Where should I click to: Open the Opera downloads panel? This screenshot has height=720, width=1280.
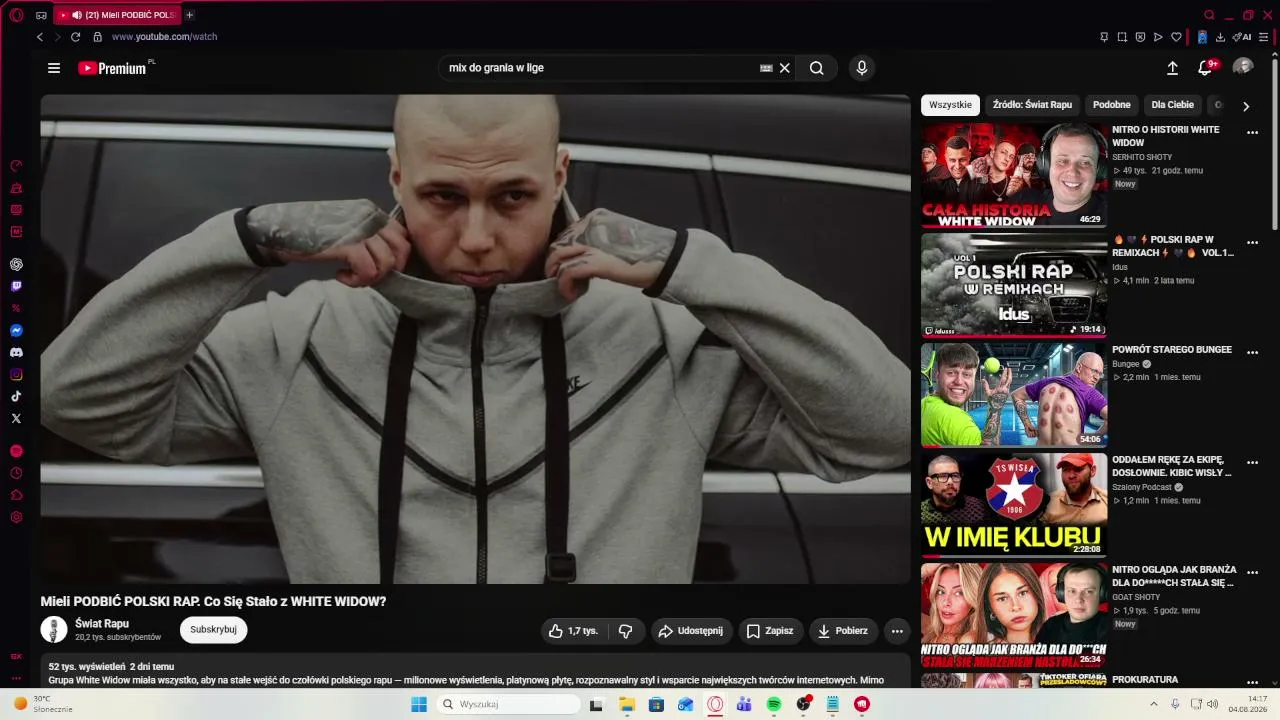click(x=1220, y=37)
